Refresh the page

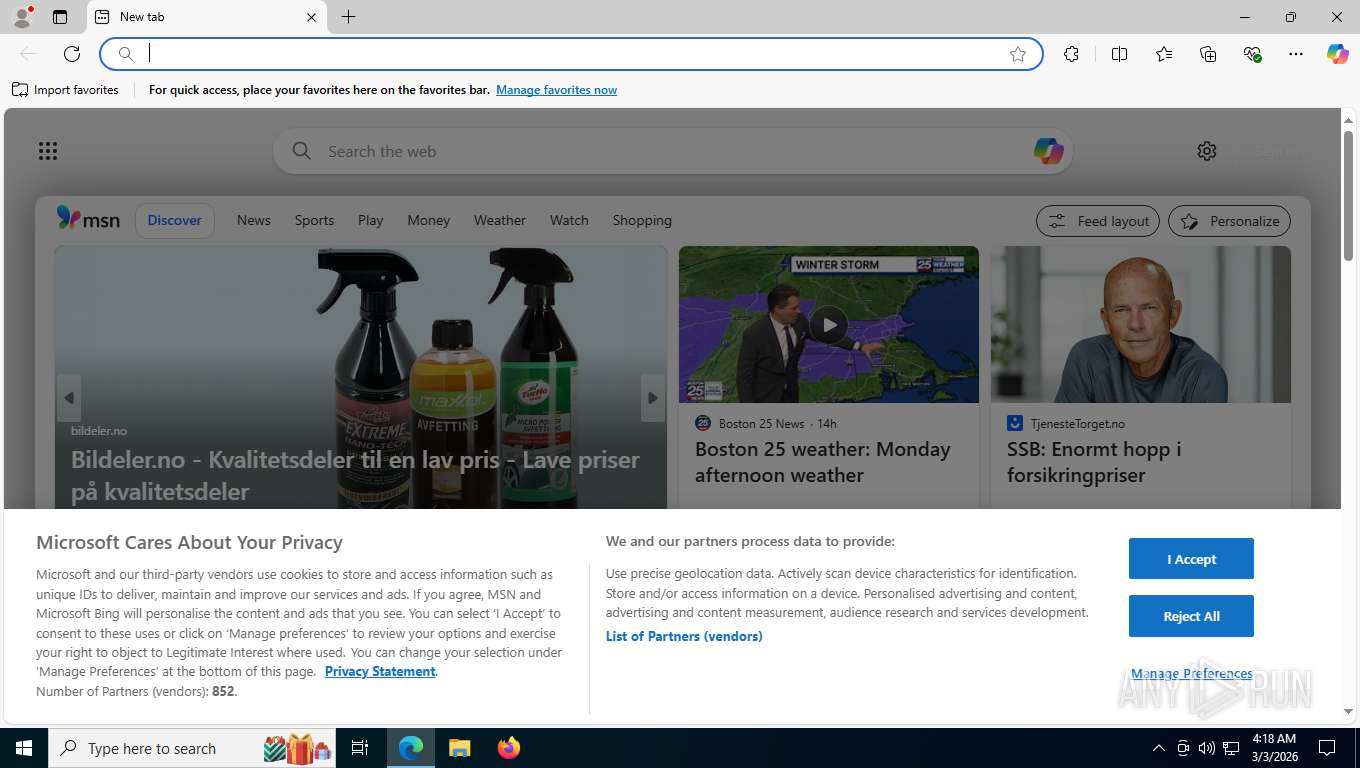coord(72,54)
